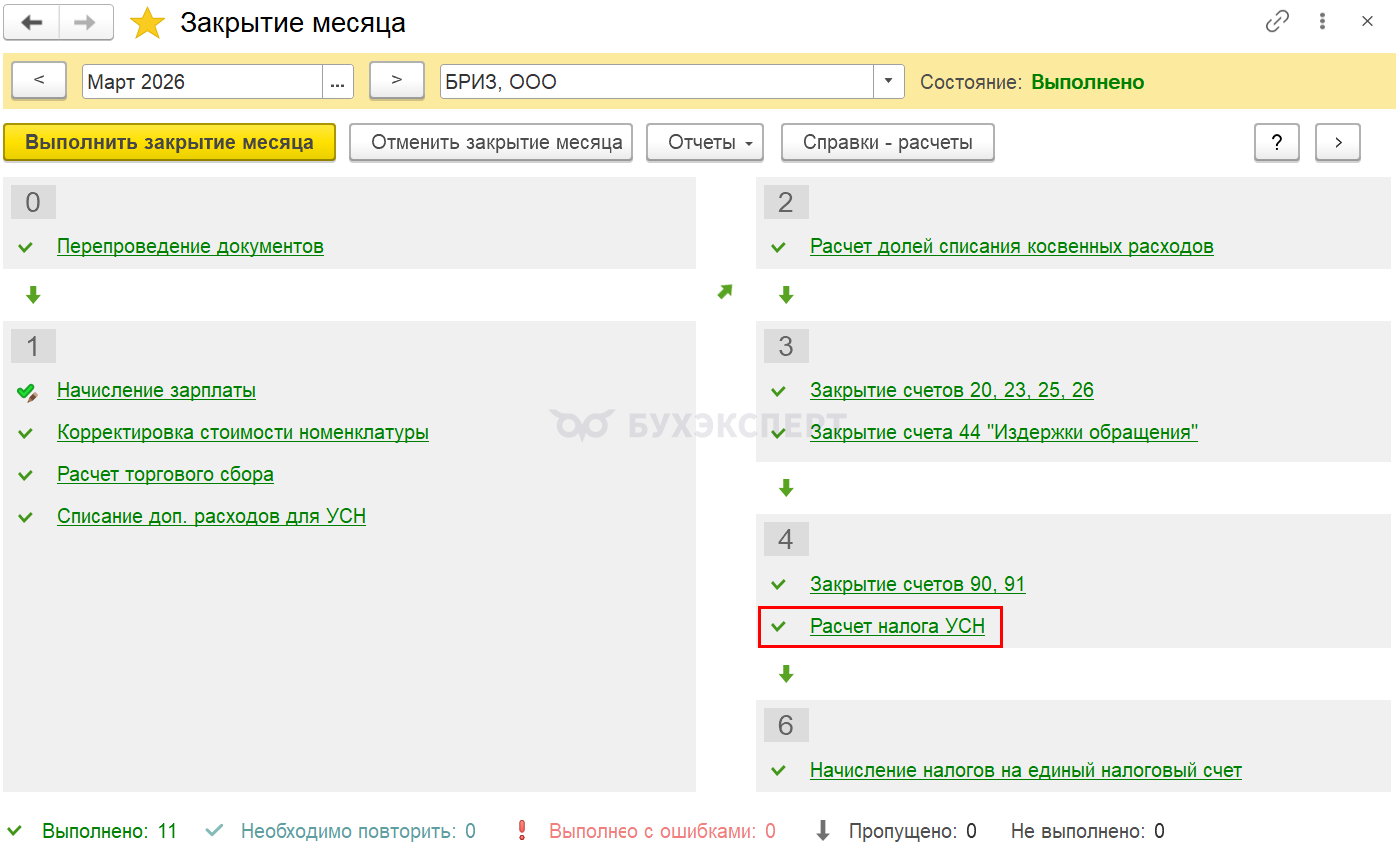1396x852 pixels.
Task: Open Расчет торгового сбора link
Action: click(x=165, y=474)
